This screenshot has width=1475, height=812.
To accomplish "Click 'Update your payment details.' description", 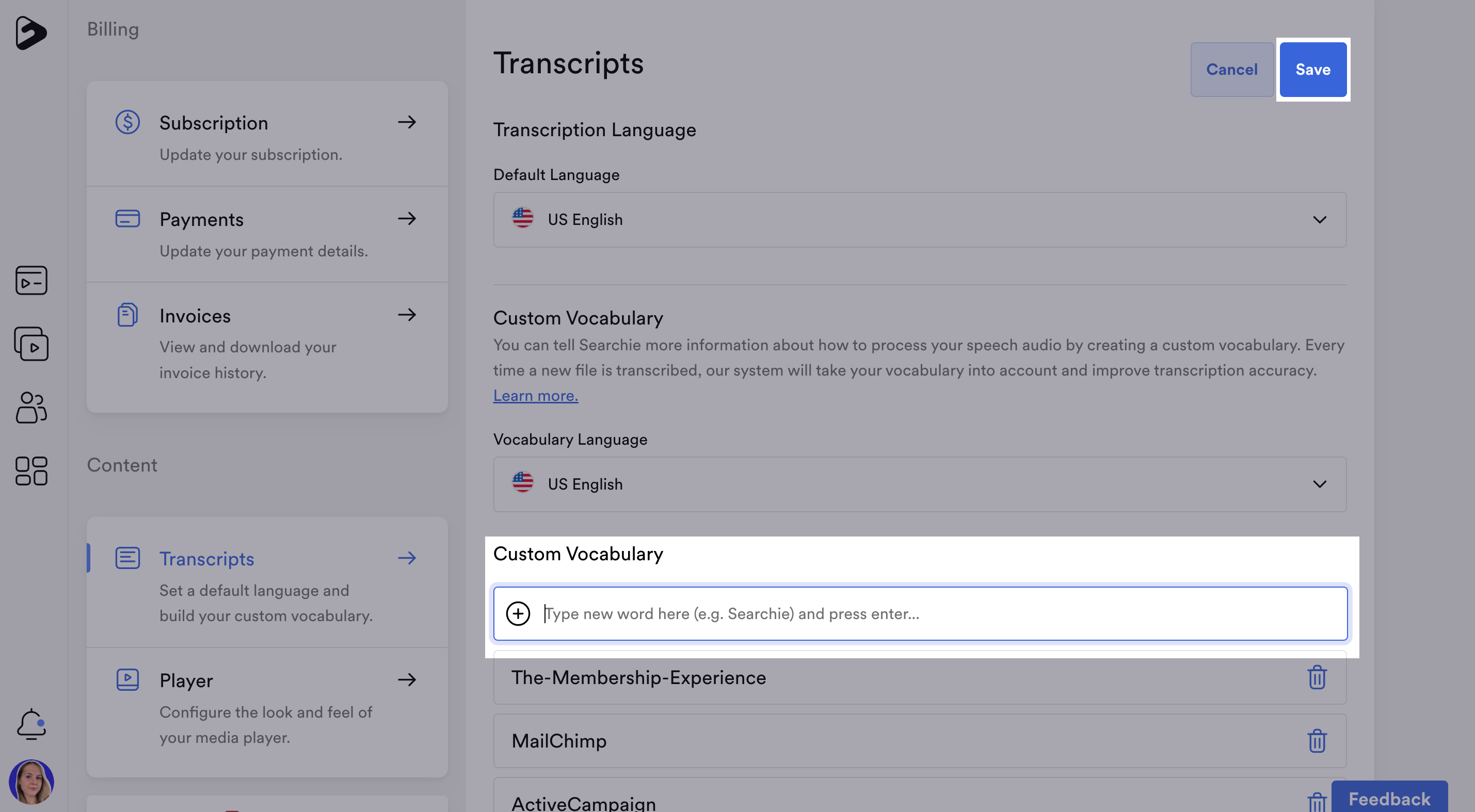I will point(263,251).
